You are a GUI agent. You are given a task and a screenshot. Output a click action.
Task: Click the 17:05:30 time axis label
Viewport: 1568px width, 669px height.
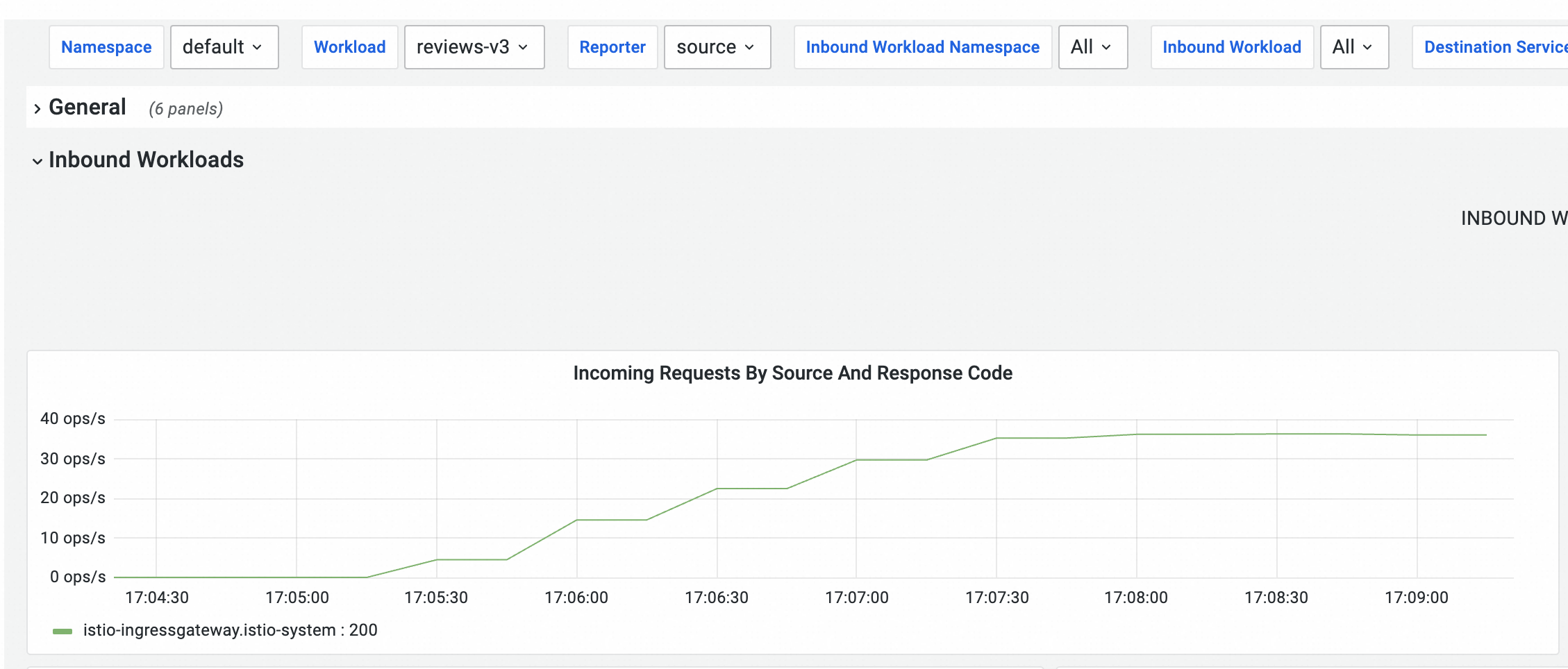pos(436,598)
